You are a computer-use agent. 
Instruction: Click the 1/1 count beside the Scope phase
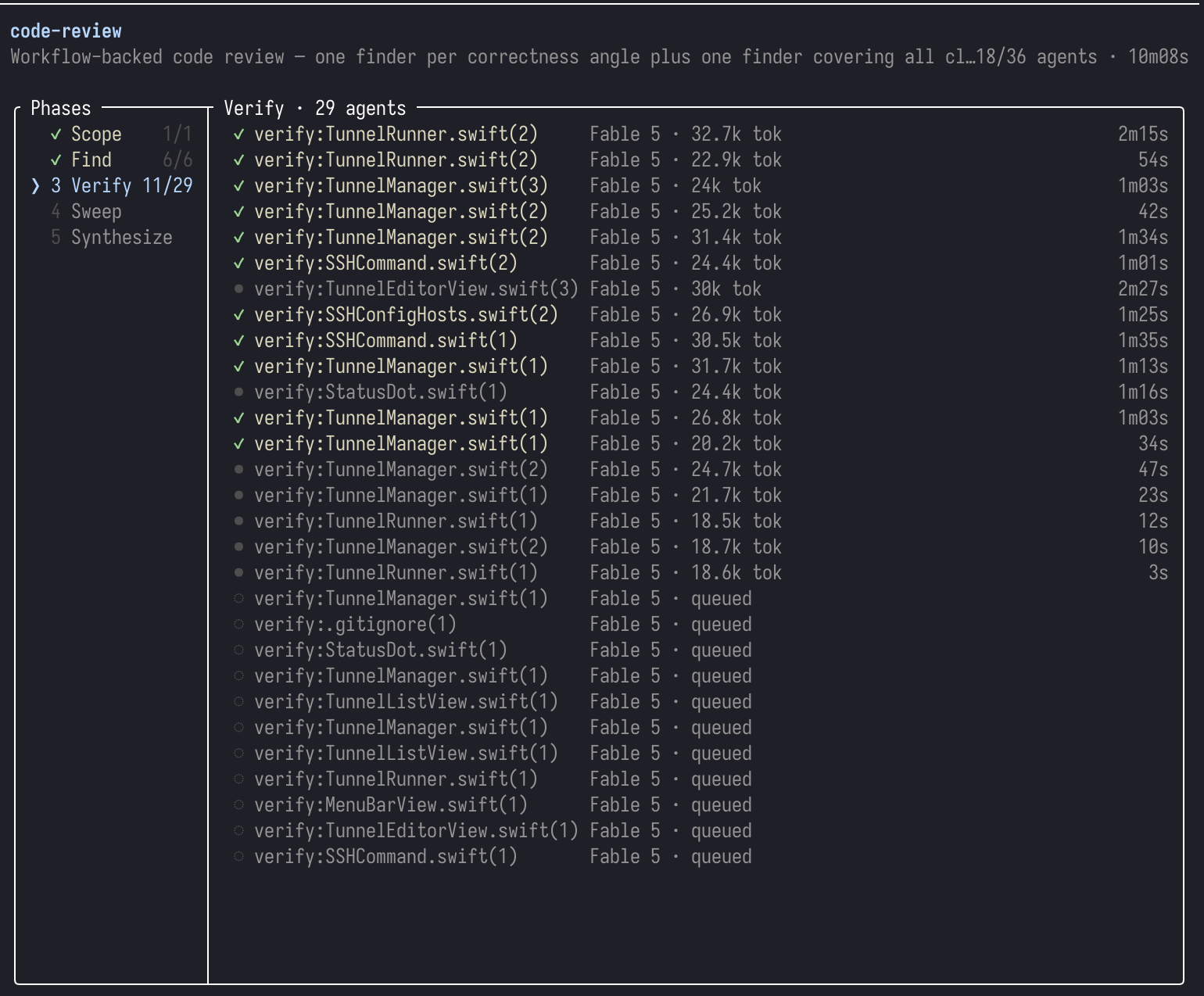pos(177,134)
